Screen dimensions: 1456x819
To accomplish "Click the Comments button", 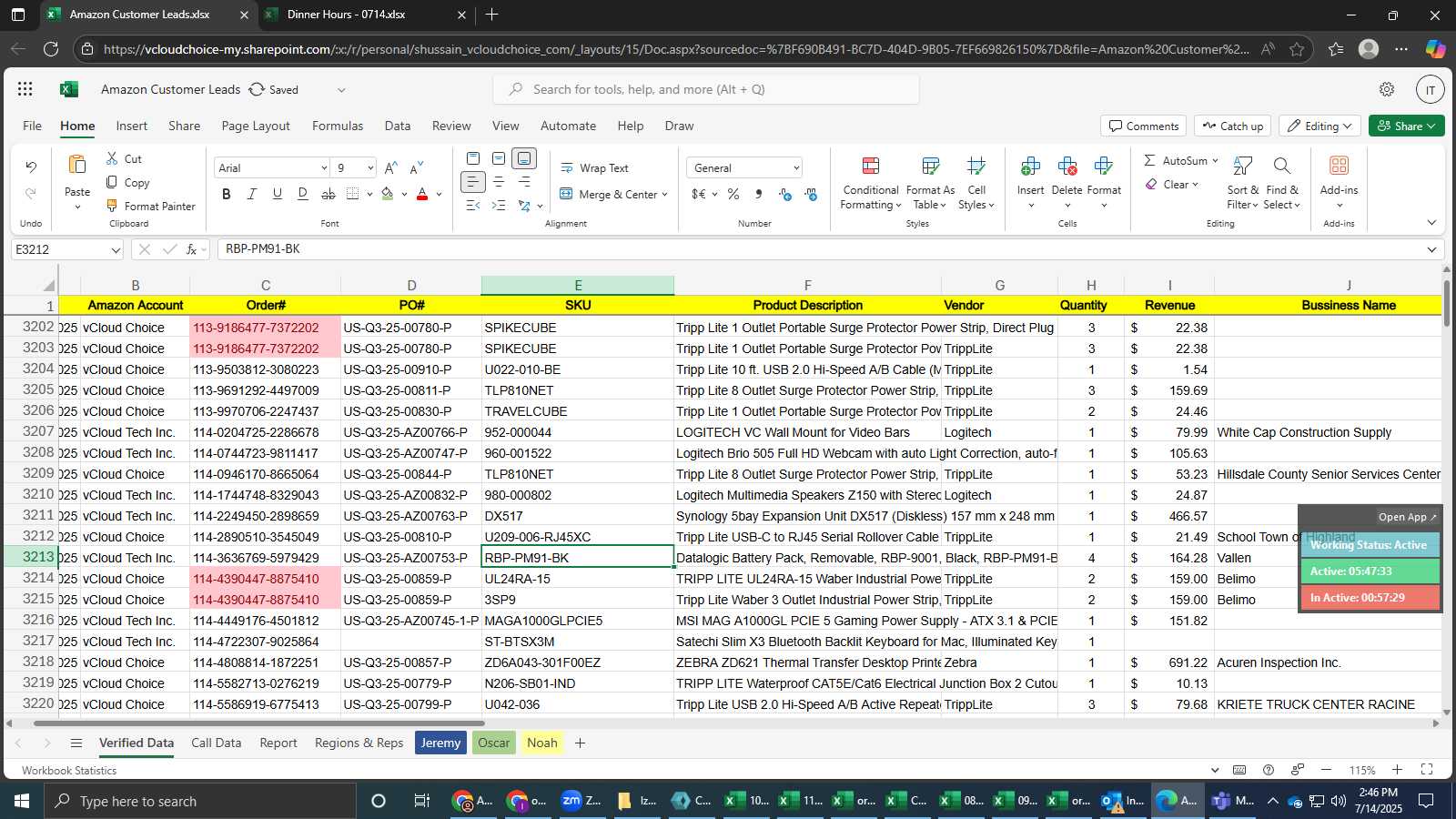I will click(x=1143, y=126).
